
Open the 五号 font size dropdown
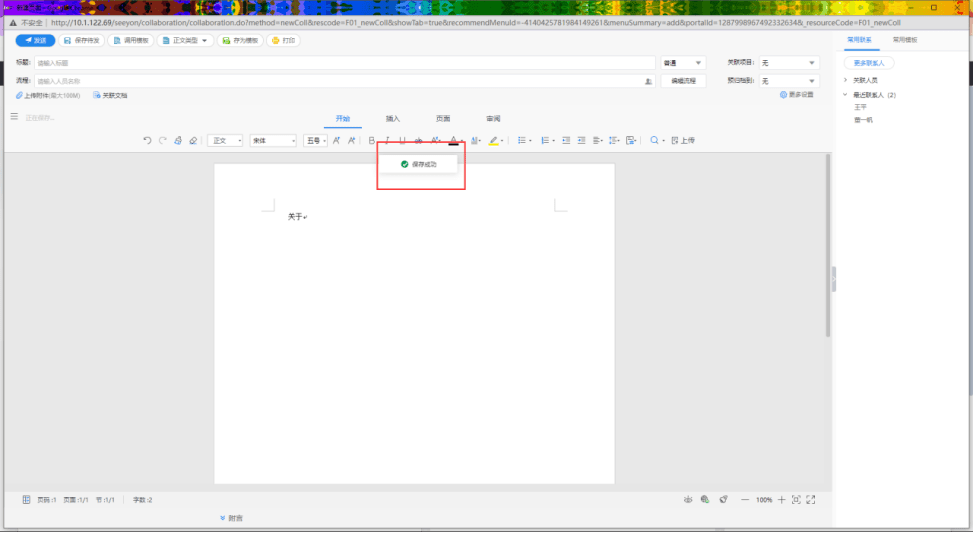click(316, 140)
